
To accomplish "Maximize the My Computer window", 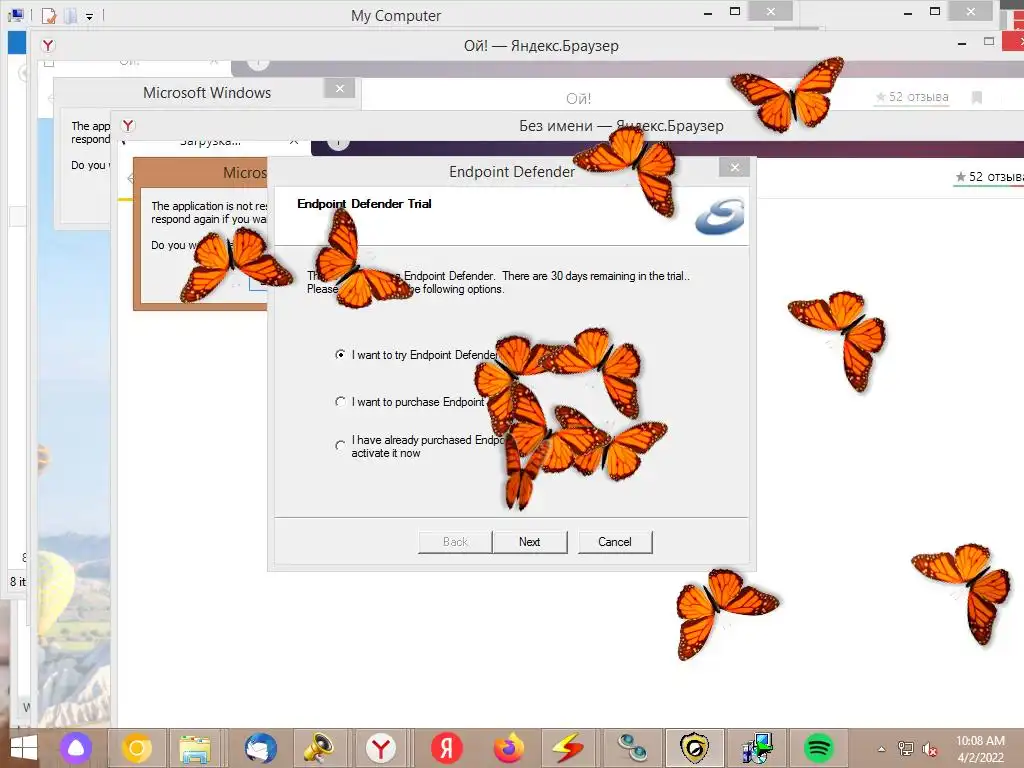I will click(735, 11).
